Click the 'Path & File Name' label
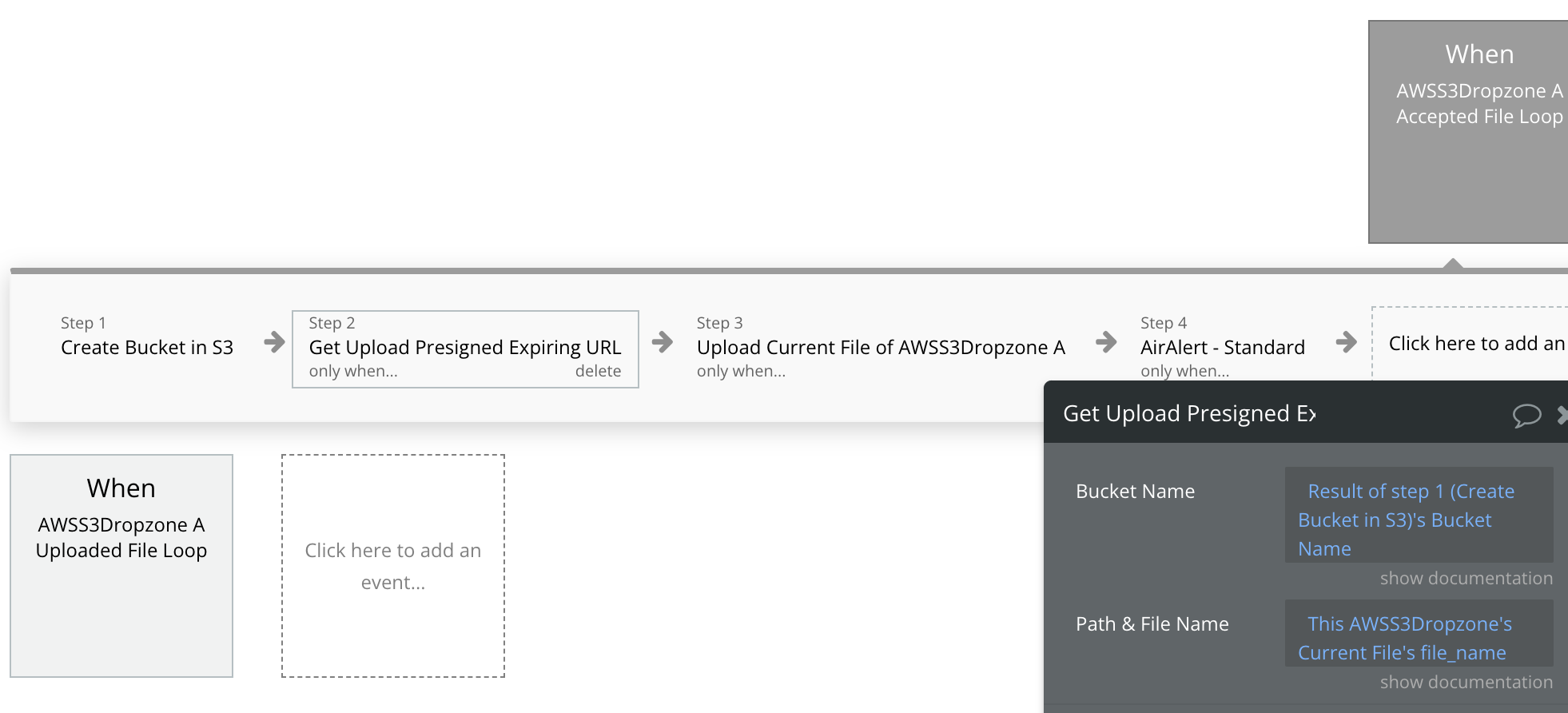1568x713 pixels. [1152, 623]
